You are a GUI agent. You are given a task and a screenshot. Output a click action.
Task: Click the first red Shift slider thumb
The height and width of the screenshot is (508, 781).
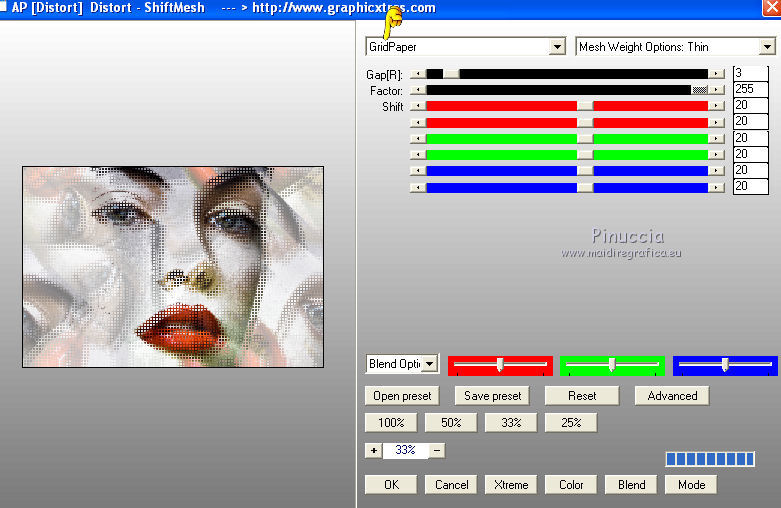click(585, 106)
